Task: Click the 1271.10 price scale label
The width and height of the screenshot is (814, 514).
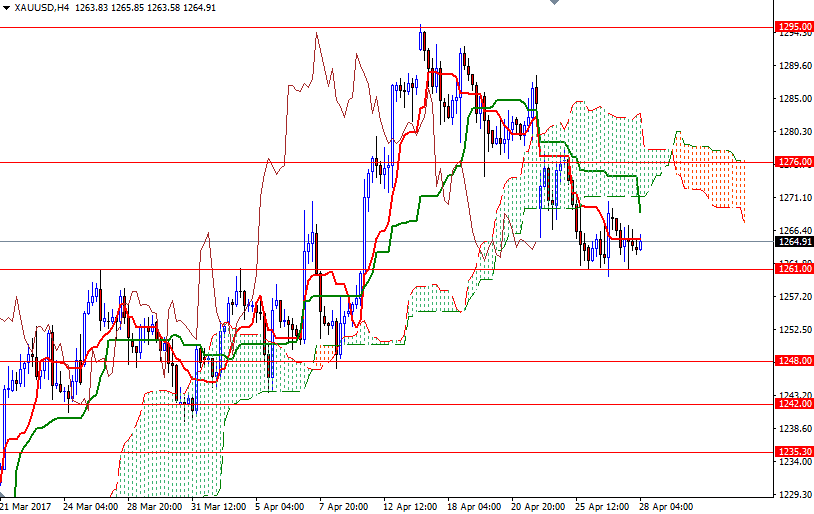Action: point(794,198)
